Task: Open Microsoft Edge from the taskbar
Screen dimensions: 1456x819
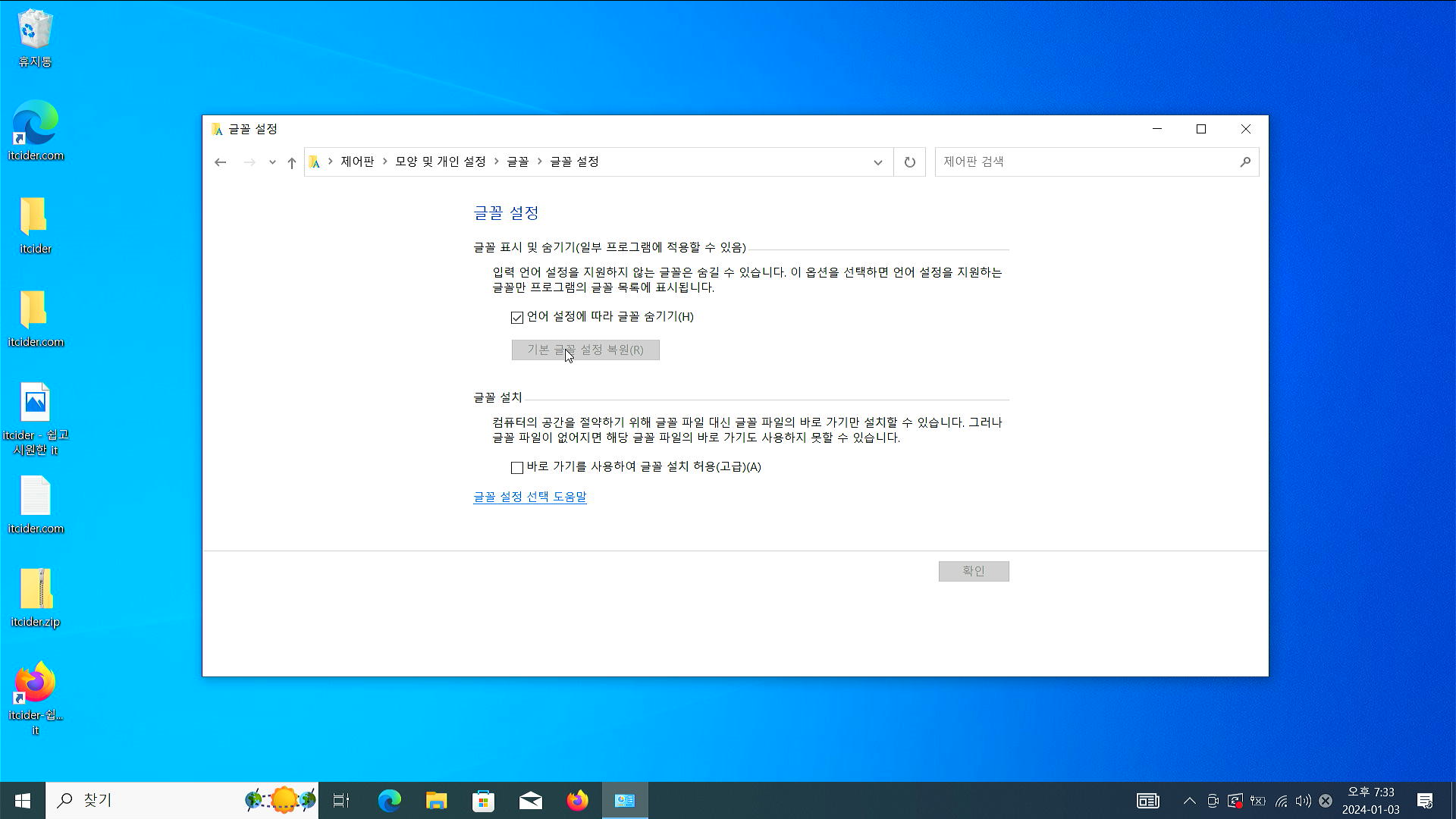Action: 389,800
